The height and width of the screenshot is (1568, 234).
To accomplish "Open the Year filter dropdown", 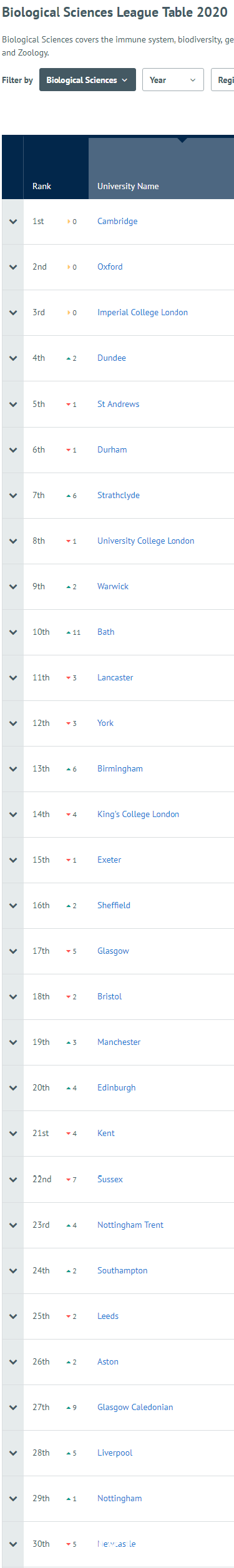I will click(x=173, y=80).
